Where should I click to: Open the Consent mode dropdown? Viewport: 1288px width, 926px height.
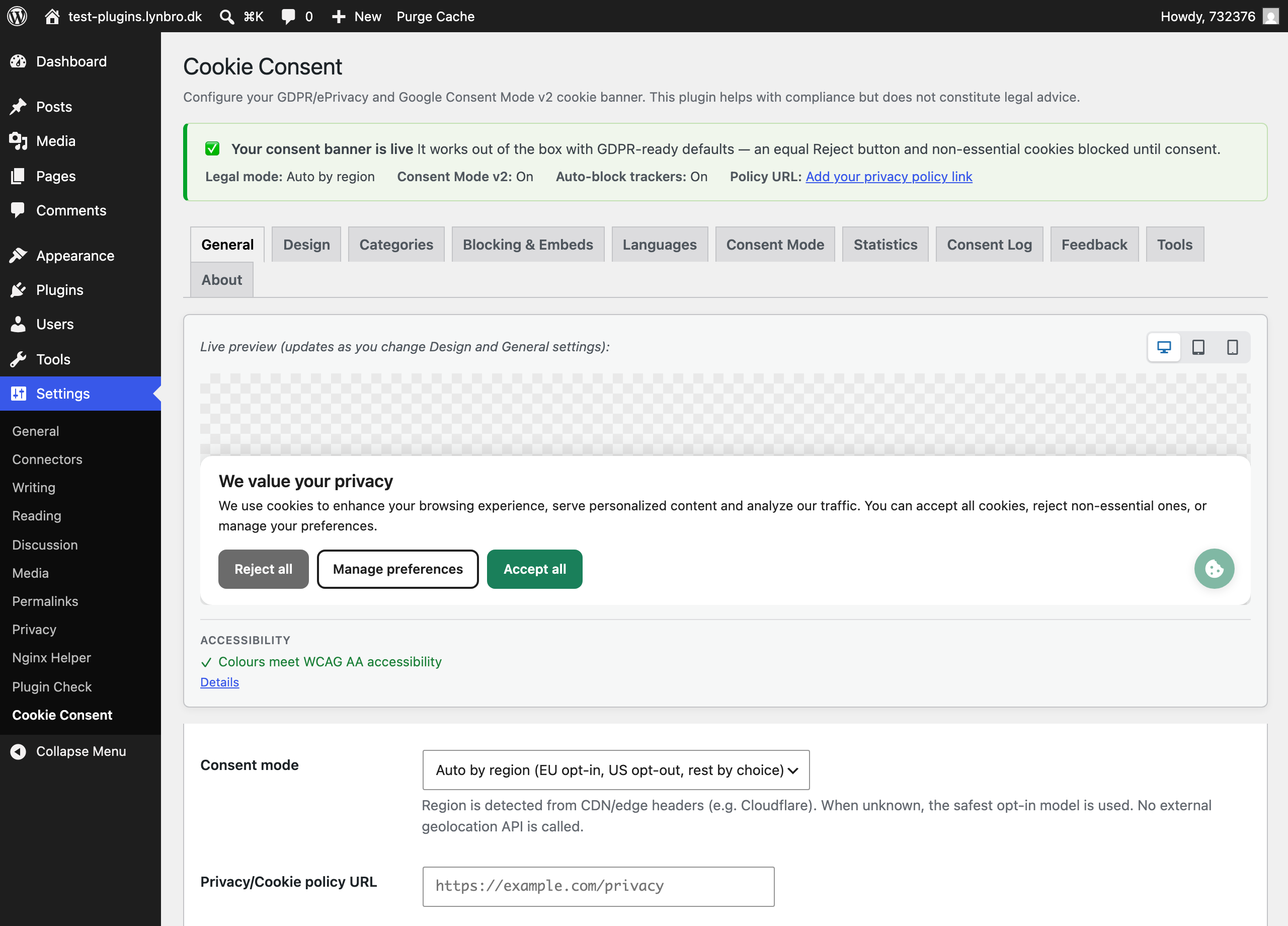point(616,770)
